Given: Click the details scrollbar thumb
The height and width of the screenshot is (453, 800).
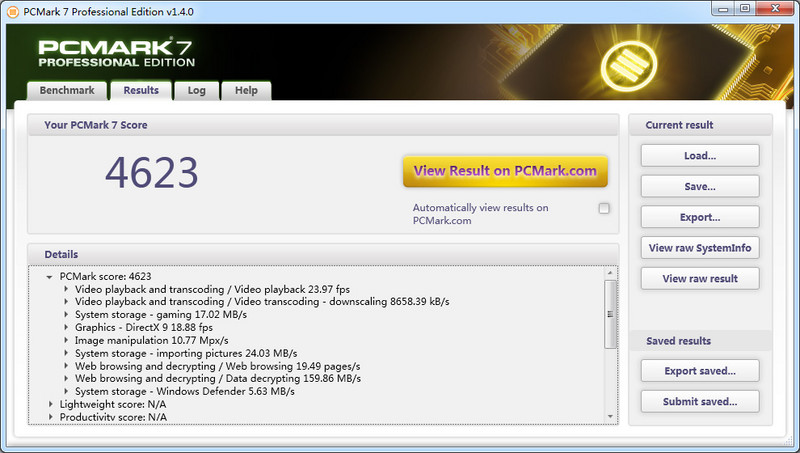Looking at the screenshot, I should click(610, 314).
